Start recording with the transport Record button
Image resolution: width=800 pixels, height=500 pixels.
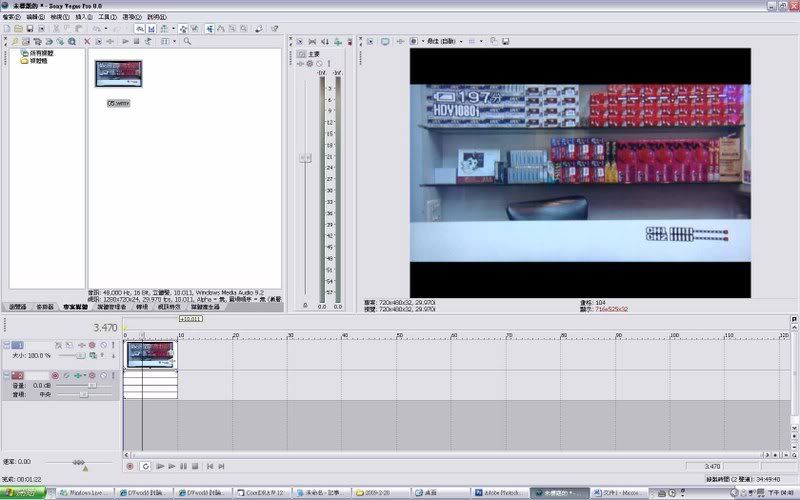point(130,466)
